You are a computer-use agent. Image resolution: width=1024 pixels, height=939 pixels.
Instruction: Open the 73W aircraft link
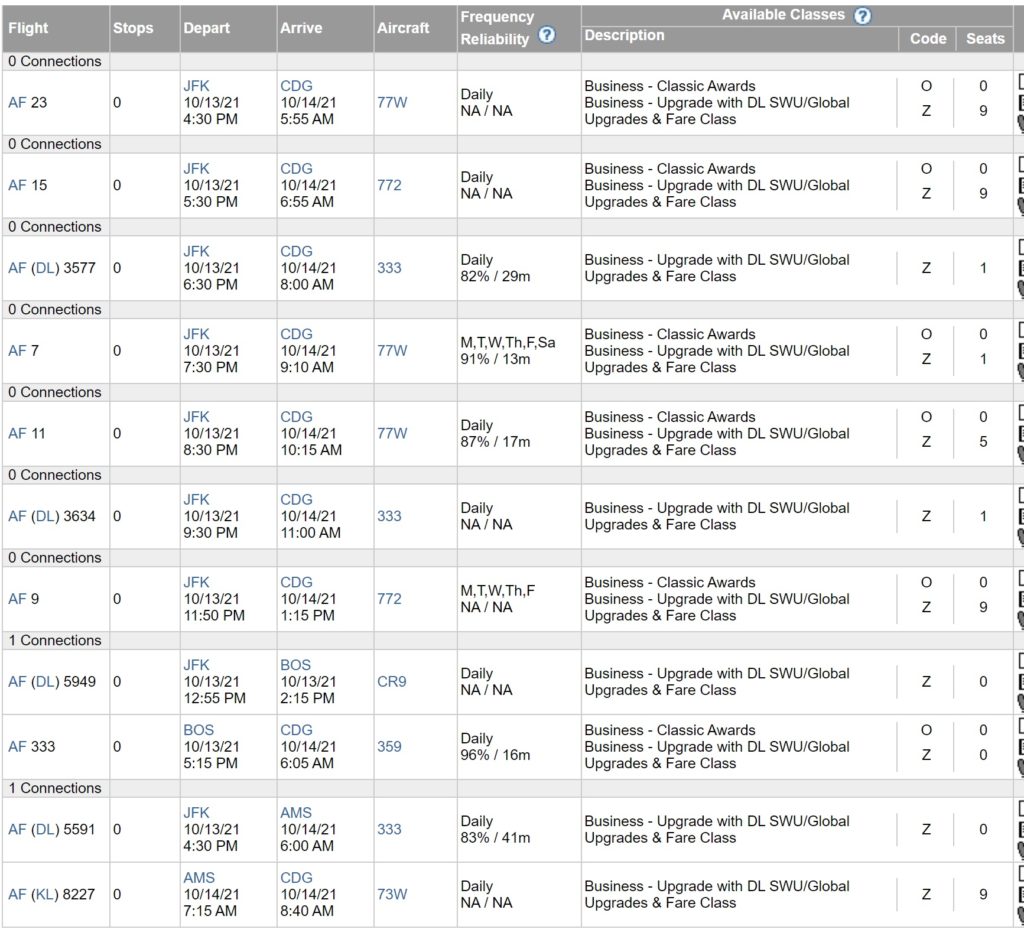(392, 894)
